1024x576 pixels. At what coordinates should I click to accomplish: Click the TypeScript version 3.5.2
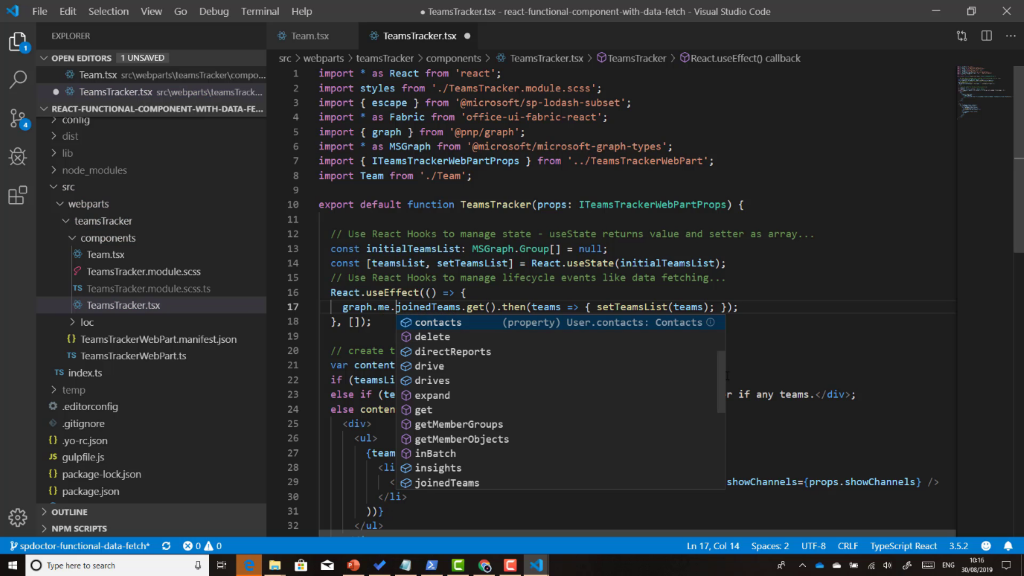[x=959, y=546]
